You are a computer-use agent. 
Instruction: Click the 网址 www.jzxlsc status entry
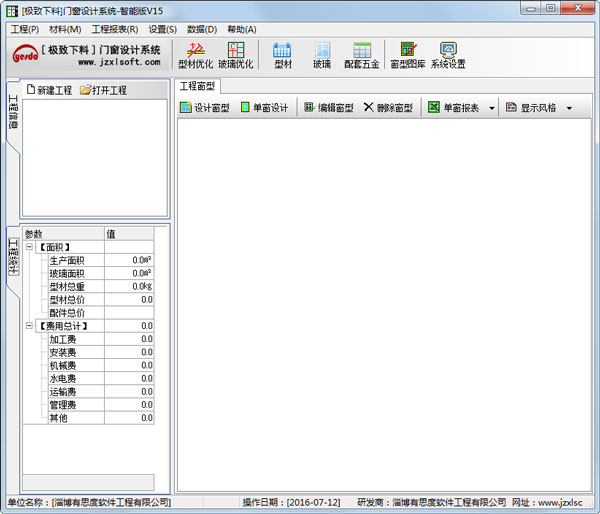pyautogui.click(x=547, y=502)
